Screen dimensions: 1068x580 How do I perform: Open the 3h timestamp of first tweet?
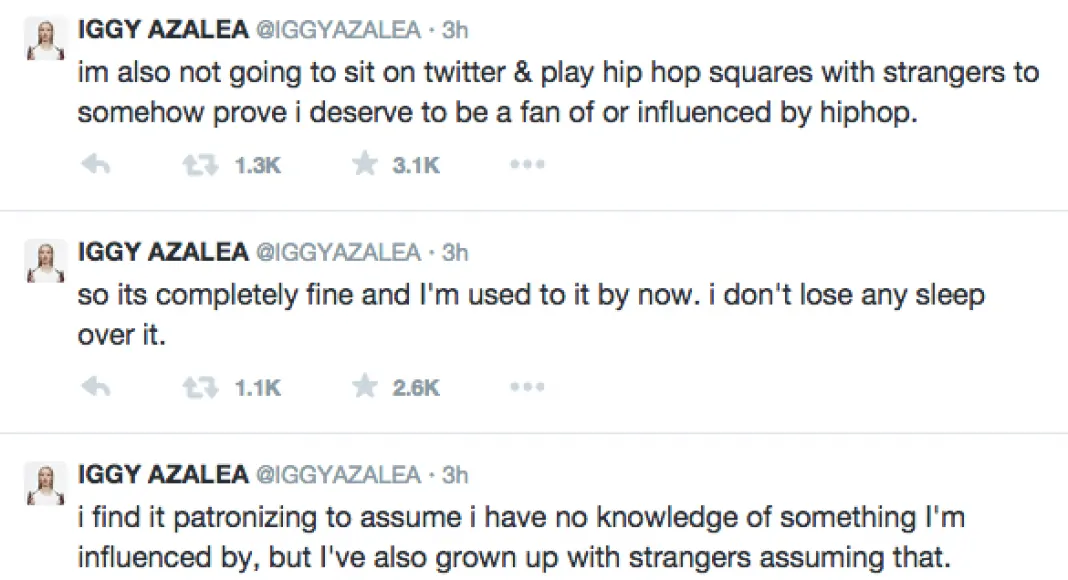455,31
